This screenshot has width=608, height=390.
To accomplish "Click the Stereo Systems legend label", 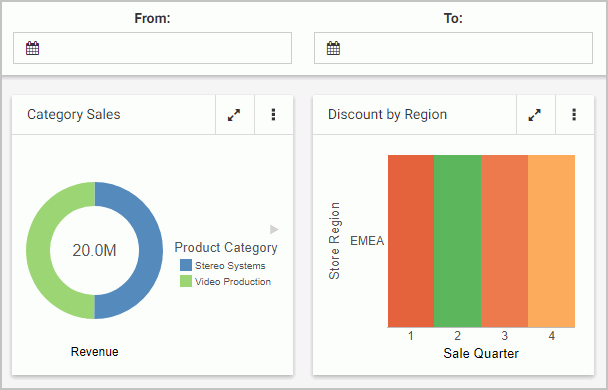I will [230, 266].
